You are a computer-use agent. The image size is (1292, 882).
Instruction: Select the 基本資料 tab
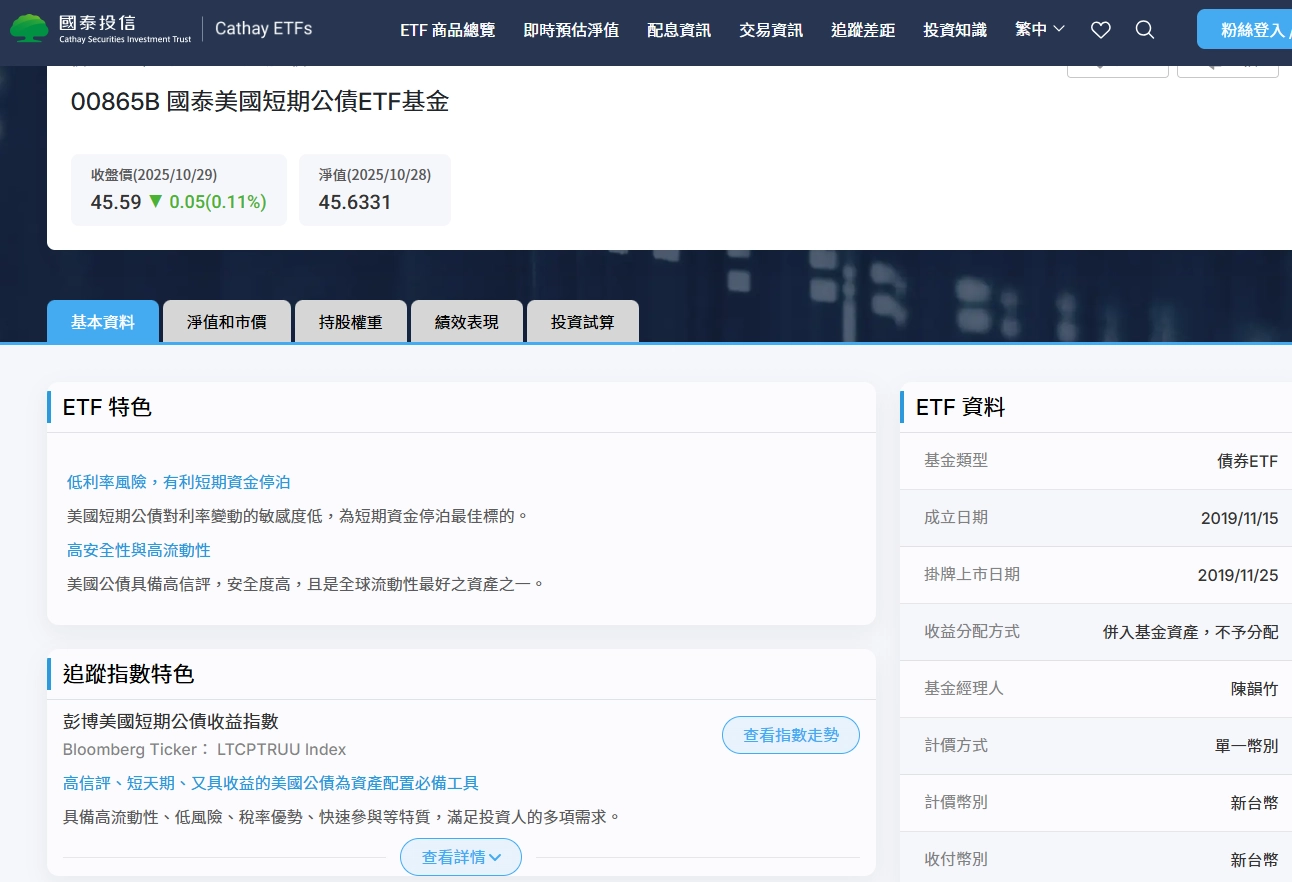[x=103, y=322]
